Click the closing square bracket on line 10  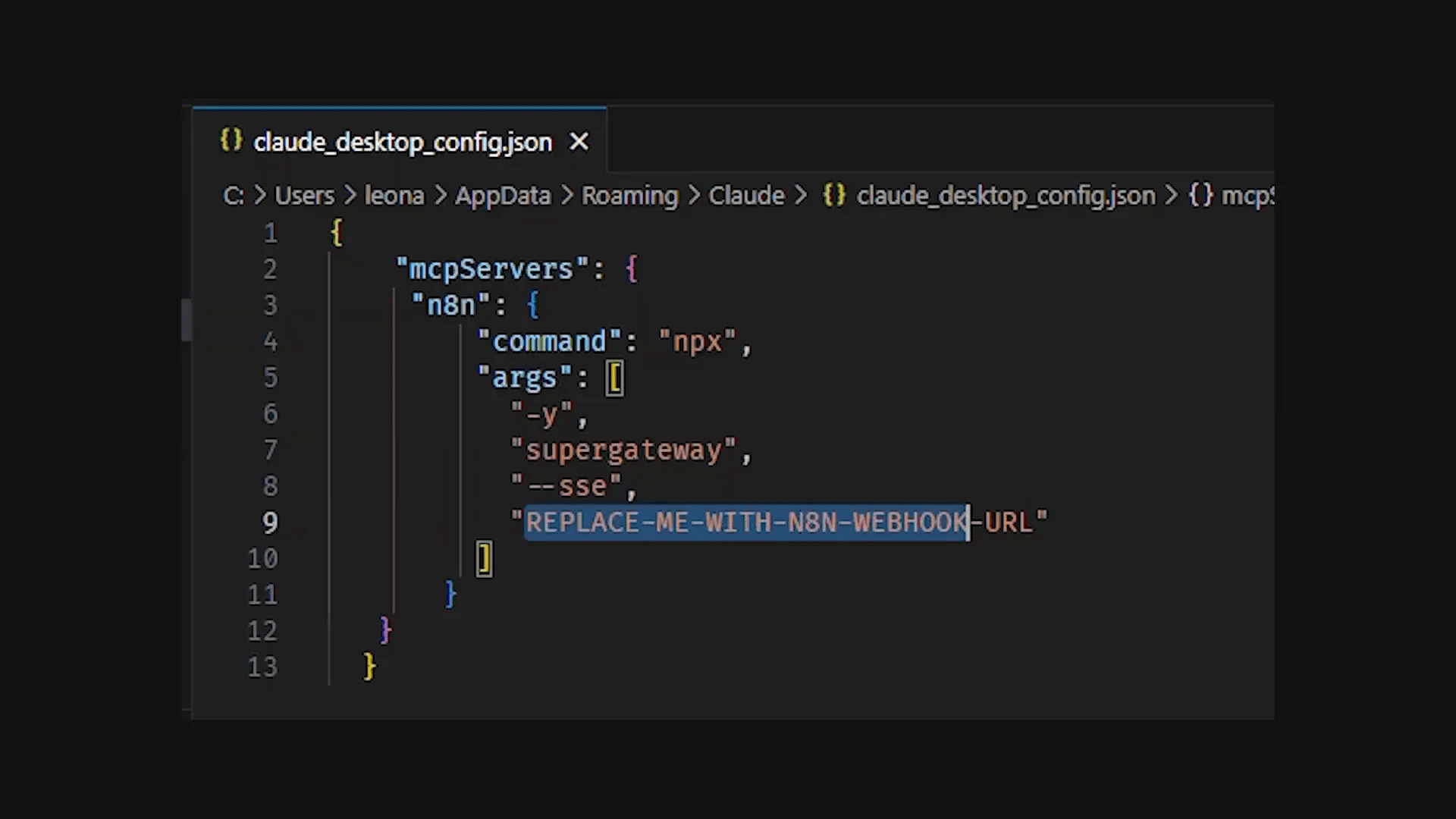point(485,559)
